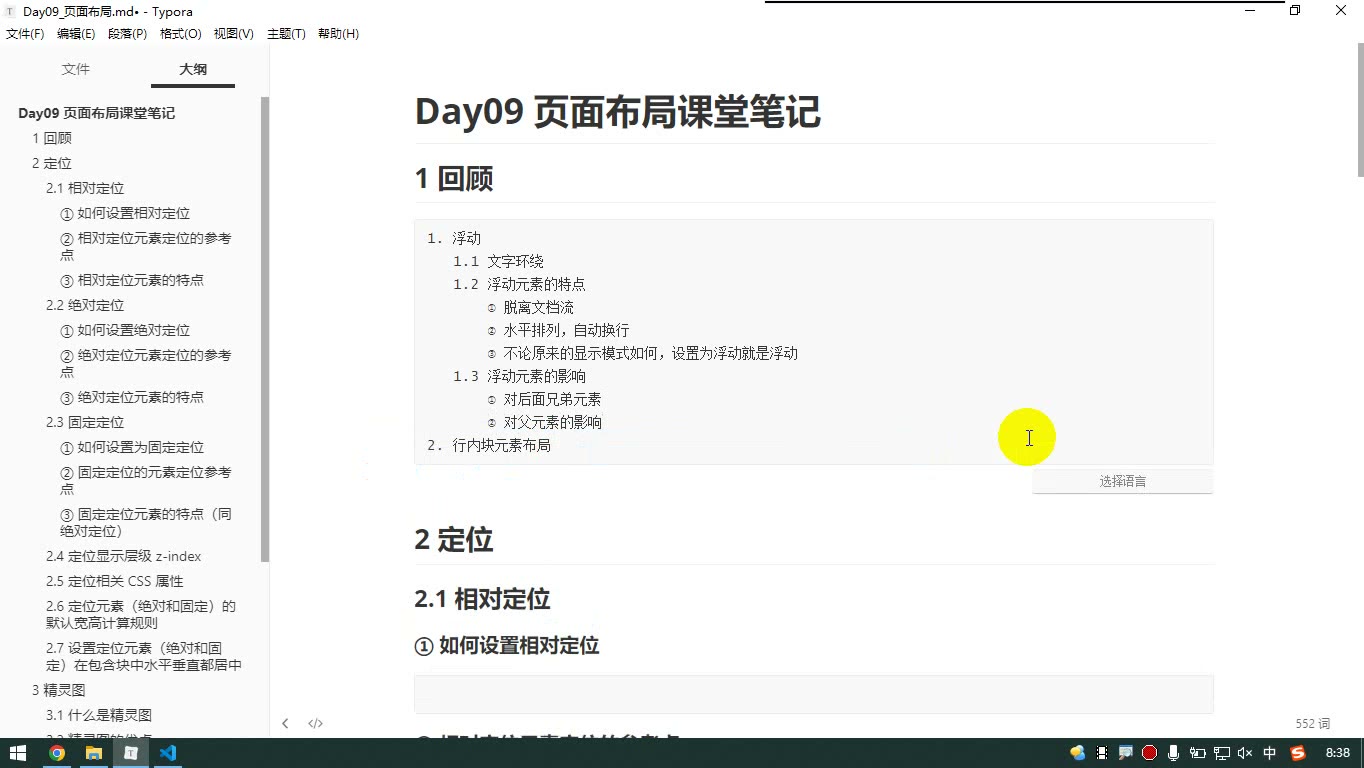Jump to outline item 3 精灵图
Image resolution: width=1364 pixels, height=768 pixels.
59,690
